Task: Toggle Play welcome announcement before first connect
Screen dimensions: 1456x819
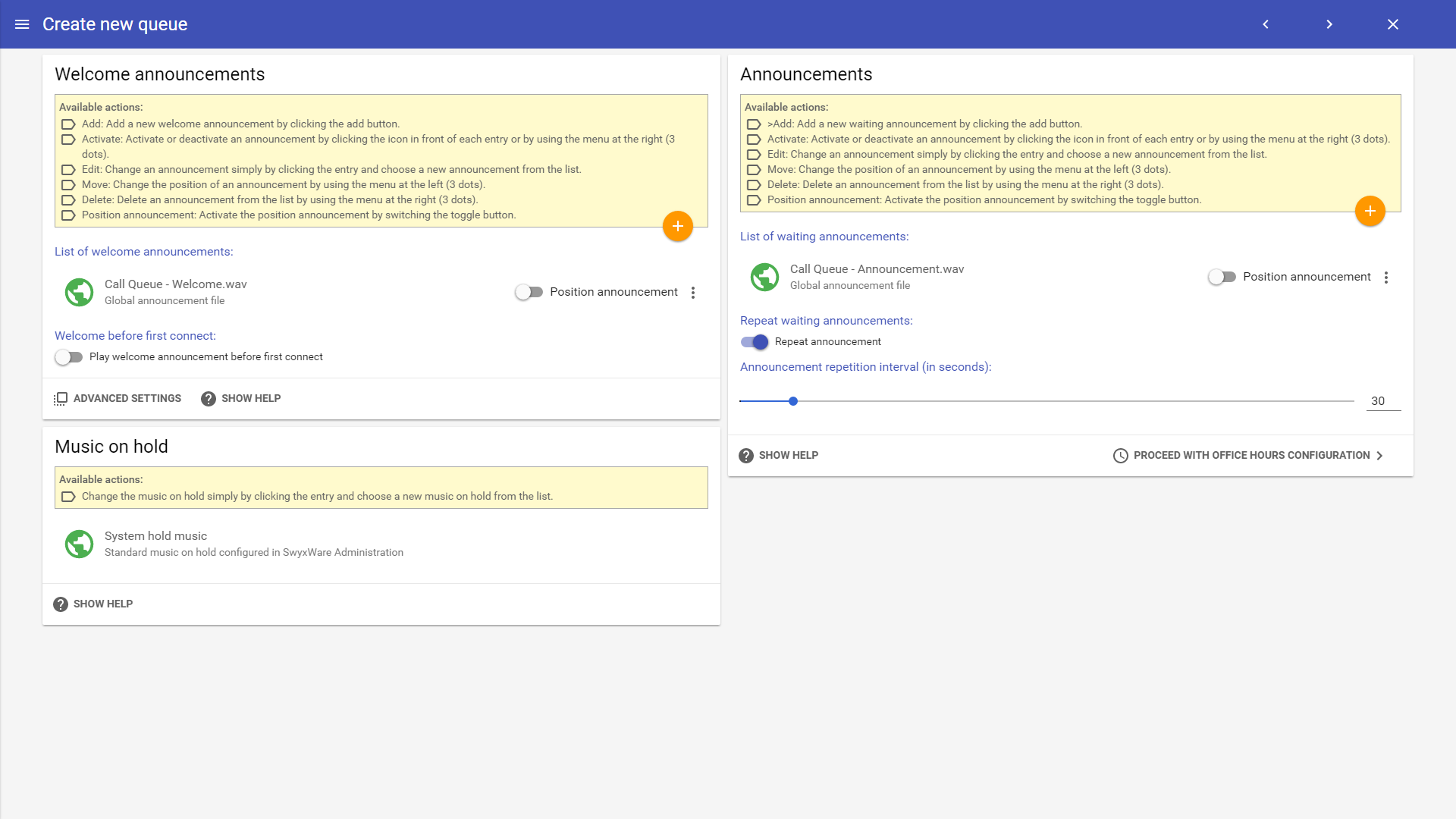Action: tap(68, 356)
